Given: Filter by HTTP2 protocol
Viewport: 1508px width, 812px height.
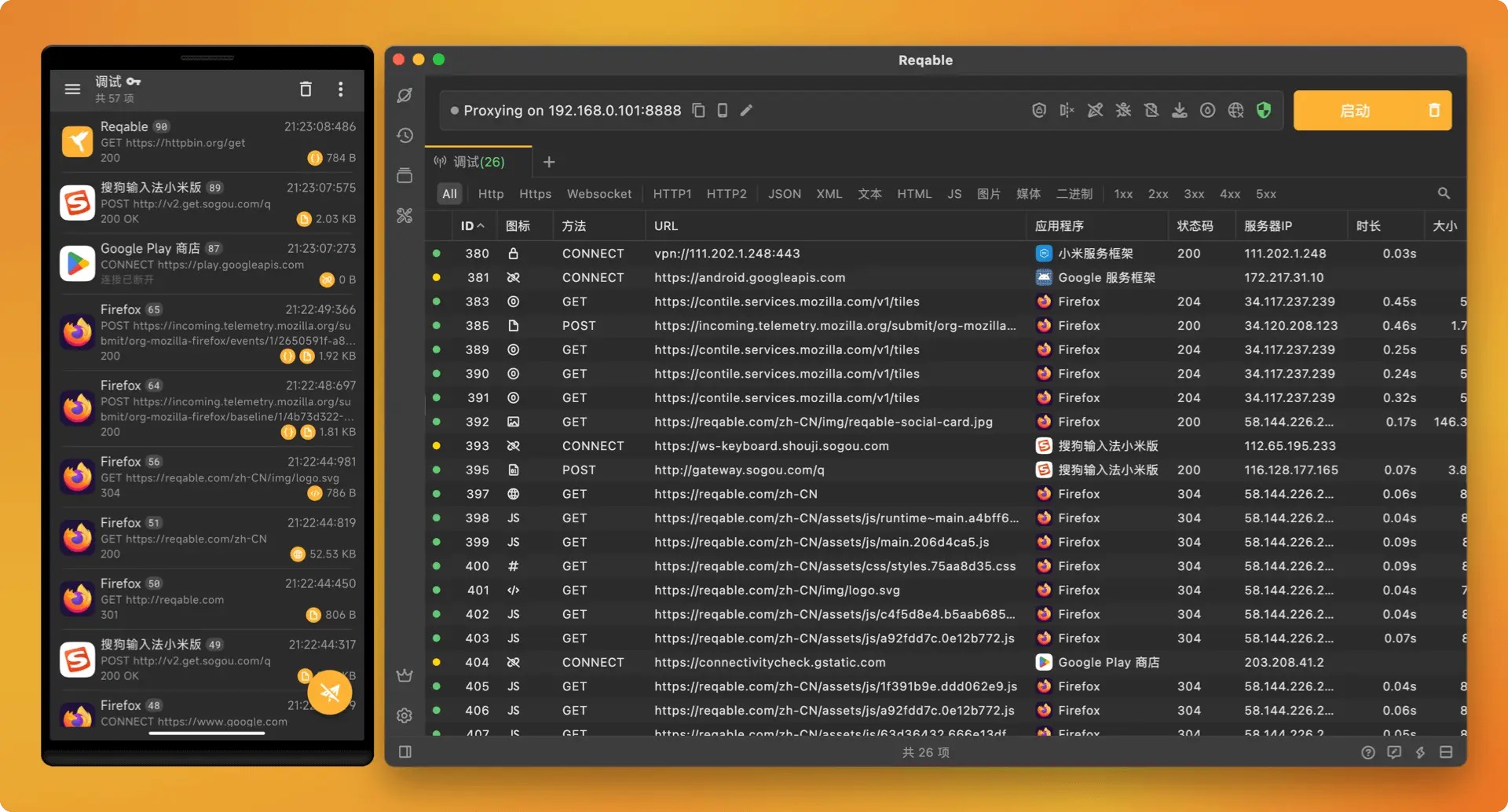Looking at the screenshot, I should coord(727,194).
